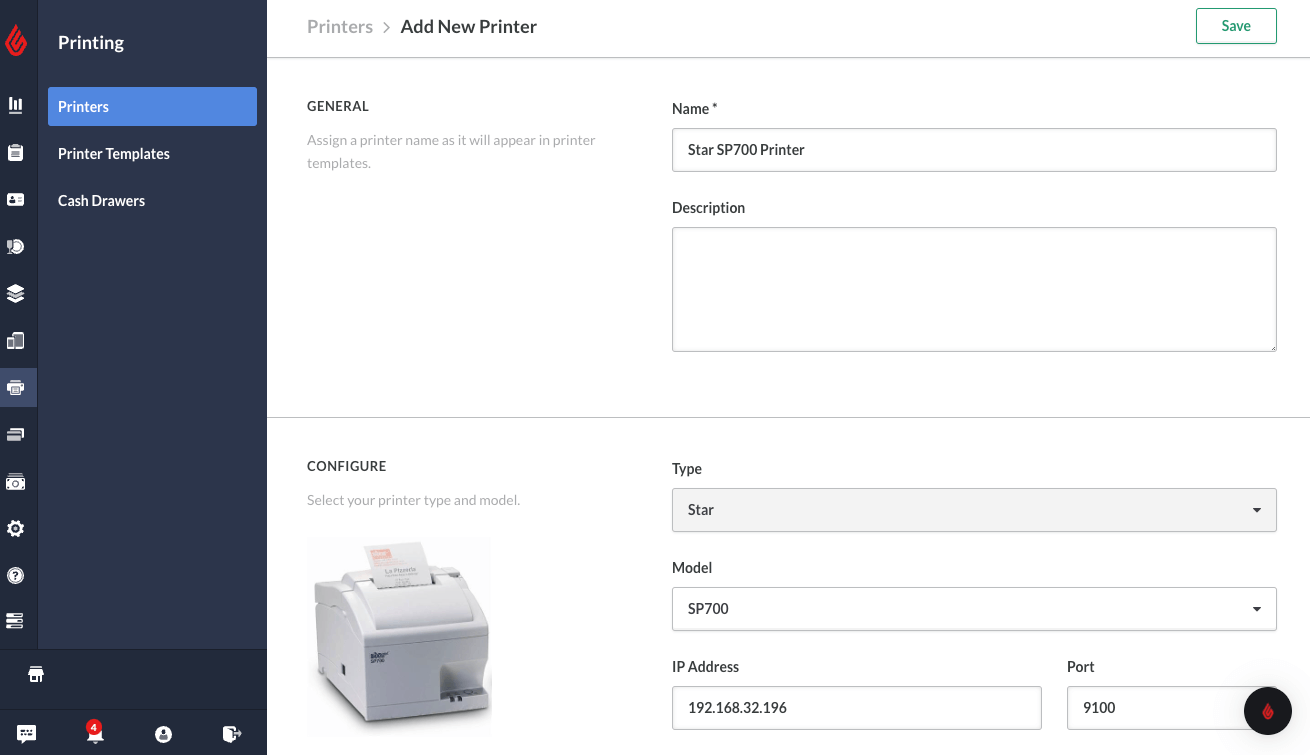Expand the Model dropdown showing SP700
Viewport: 1310px width, 755px height.
pos(974,609)
